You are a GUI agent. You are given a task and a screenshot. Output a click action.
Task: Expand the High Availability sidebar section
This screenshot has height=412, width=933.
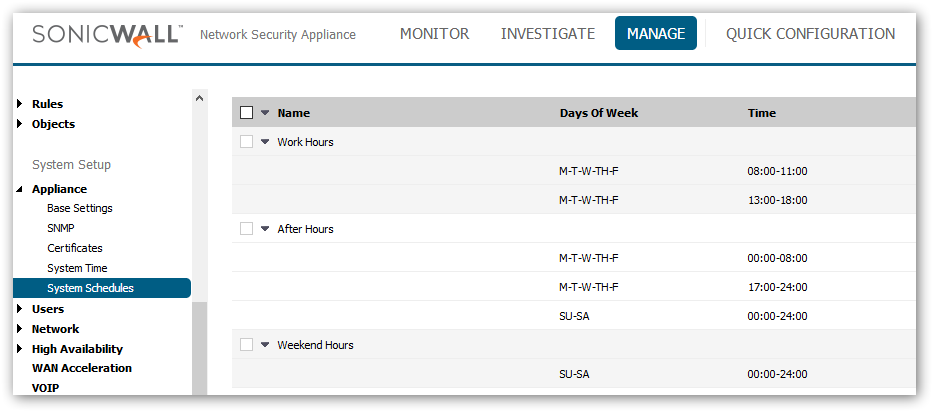point(20,349)
